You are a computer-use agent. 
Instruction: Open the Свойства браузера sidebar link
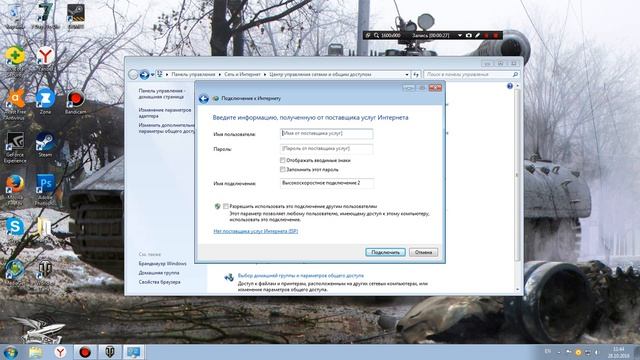pos(159,282)
